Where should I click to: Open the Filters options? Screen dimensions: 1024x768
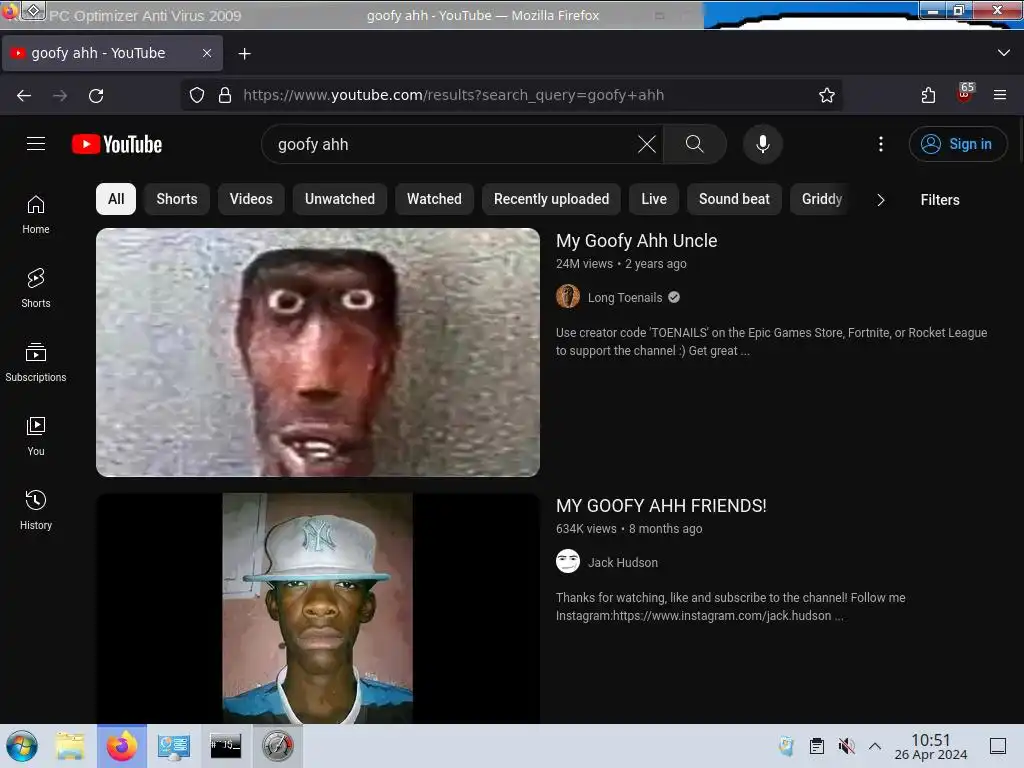click(x=940, y=200)
